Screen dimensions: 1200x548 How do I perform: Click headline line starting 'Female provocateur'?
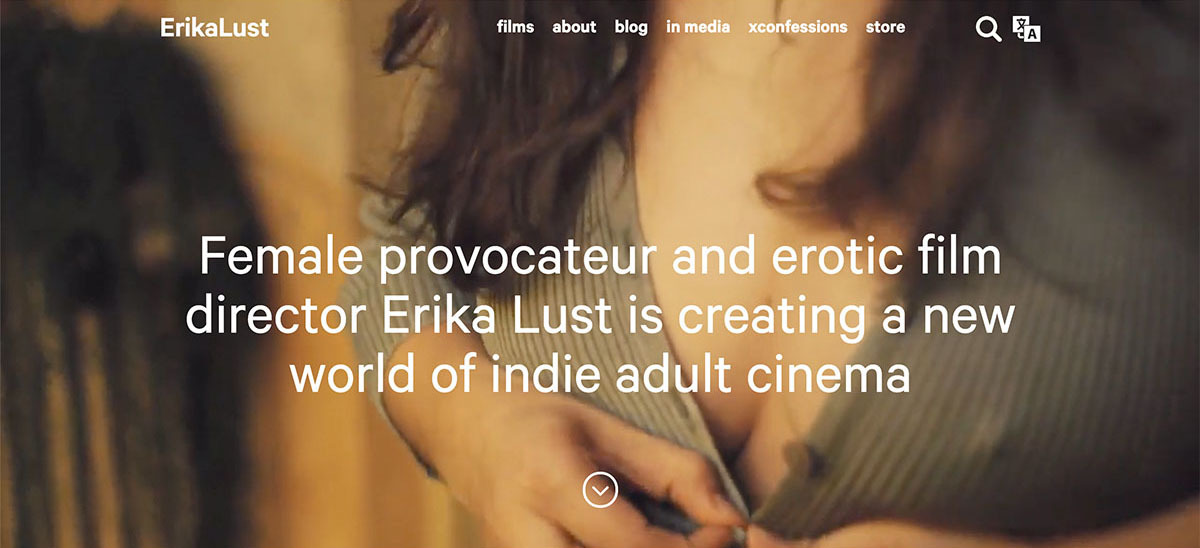tap(600, 258)
